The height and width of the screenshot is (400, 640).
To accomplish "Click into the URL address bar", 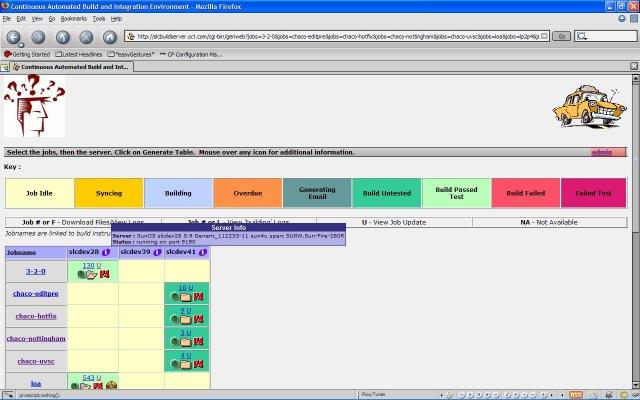I will coord(340,36).
